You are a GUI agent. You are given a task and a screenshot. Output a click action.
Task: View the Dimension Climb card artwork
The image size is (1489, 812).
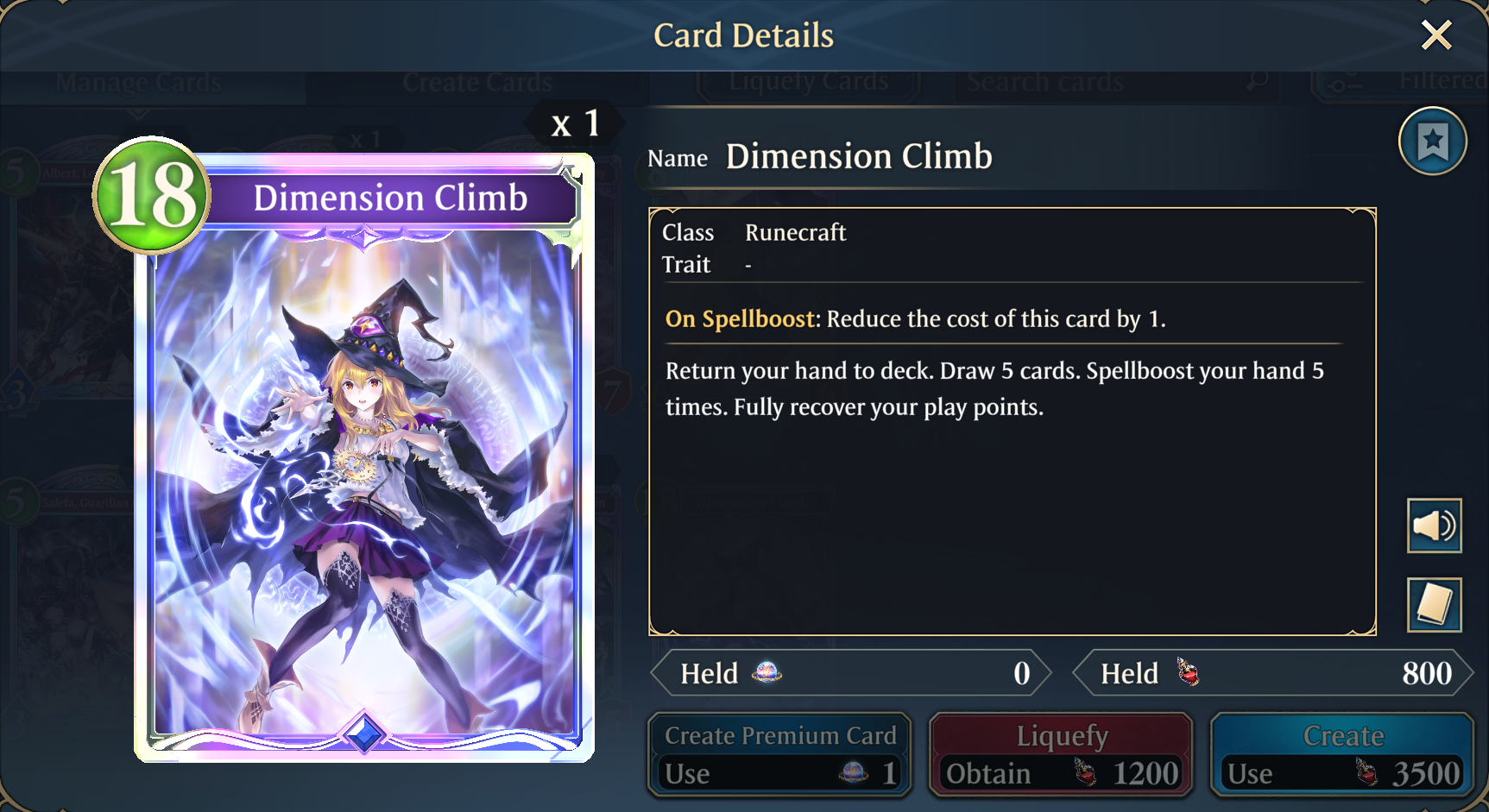click(x=364, y=483)
